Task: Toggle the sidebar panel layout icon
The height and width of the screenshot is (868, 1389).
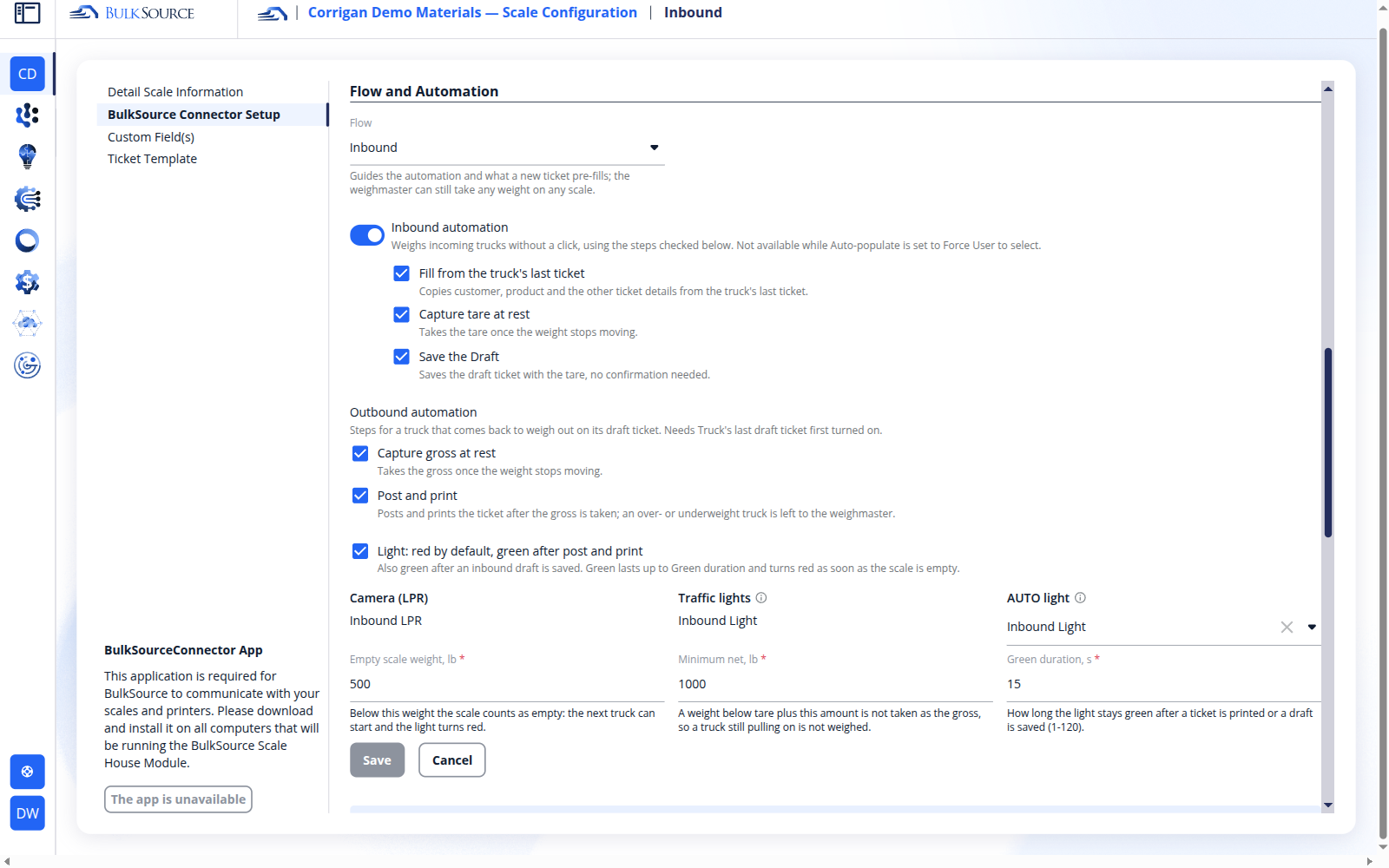Action: point(27,13)
